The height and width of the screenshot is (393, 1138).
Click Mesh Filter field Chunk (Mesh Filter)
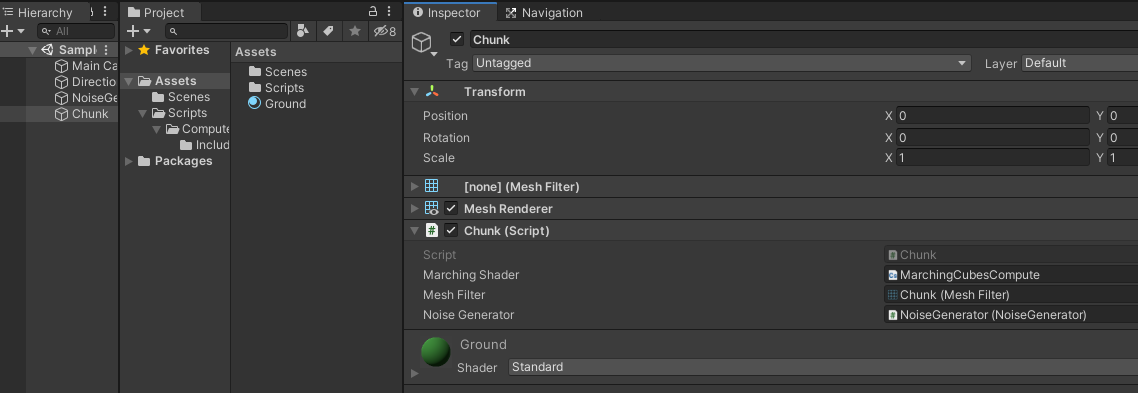(x=1011, y=295)
